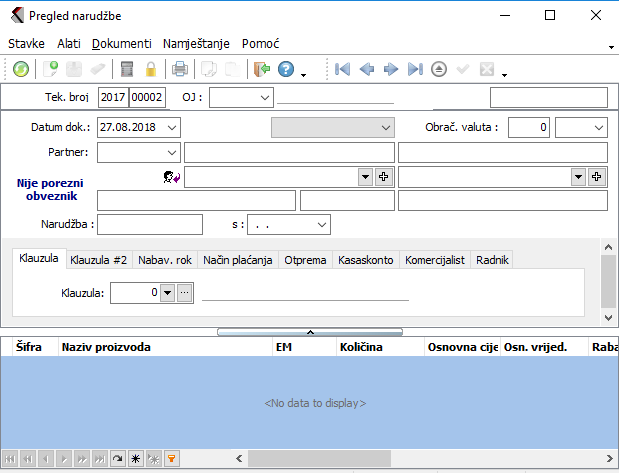This screenshot has width=619, height=473.
Task: Expand the OJ combo box
Action: point(264,97)
